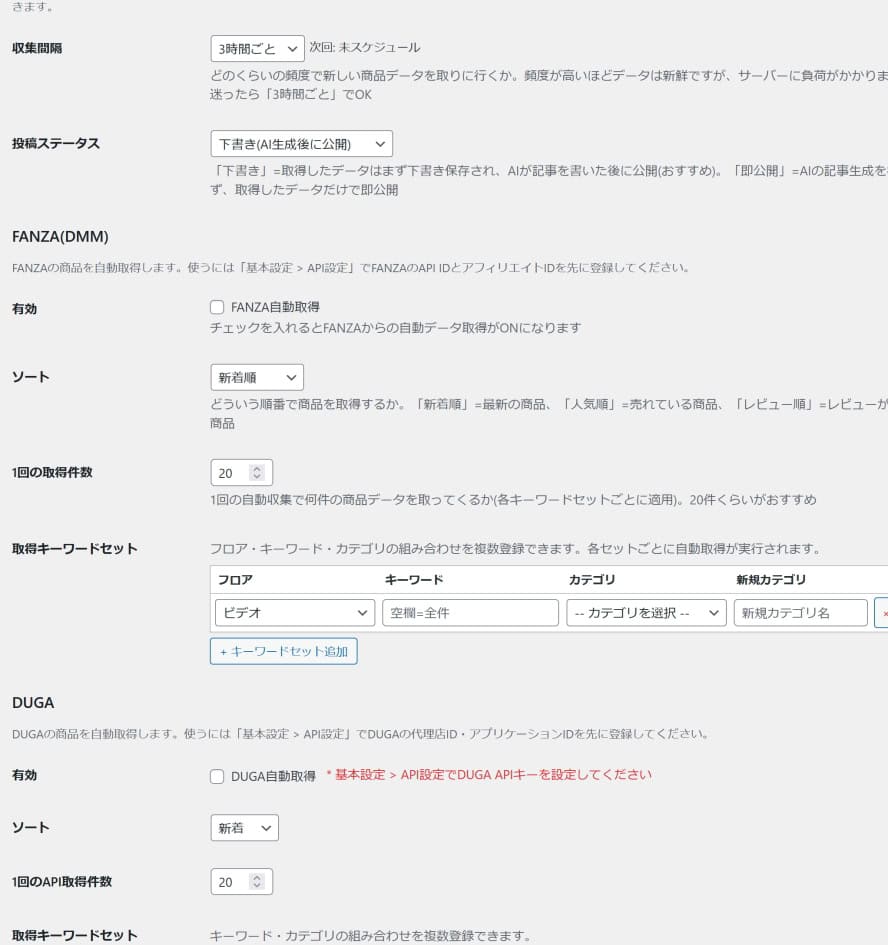Click down arrow on 1回の取得件数 spinner
The height and width of the screenshot is (945, 888).
tap(257, 477)
